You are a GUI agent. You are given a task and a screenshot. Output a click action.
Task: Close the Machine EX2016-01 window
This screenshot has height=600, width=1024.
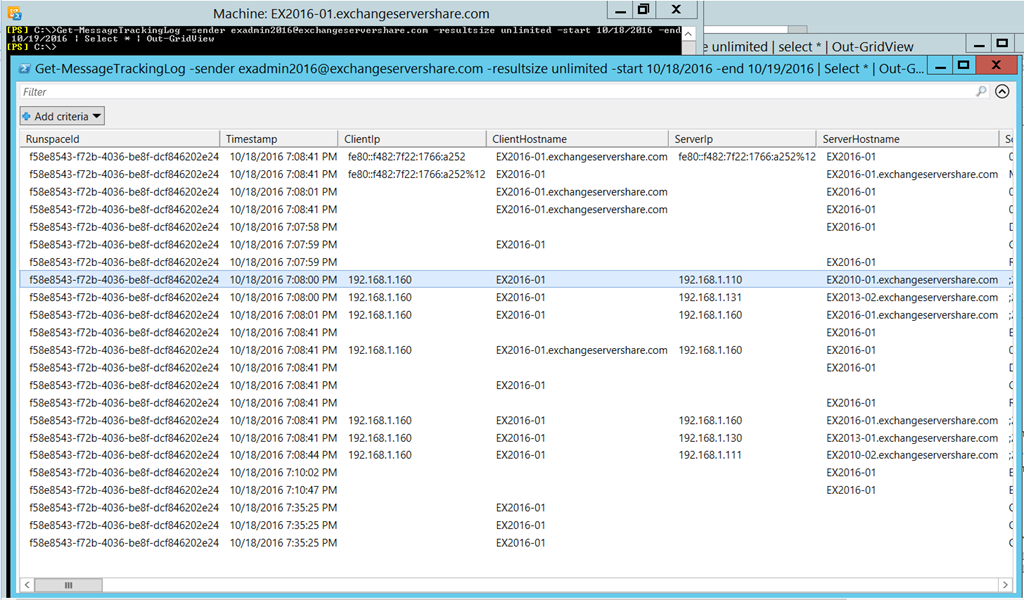click(x=677, y=10)
